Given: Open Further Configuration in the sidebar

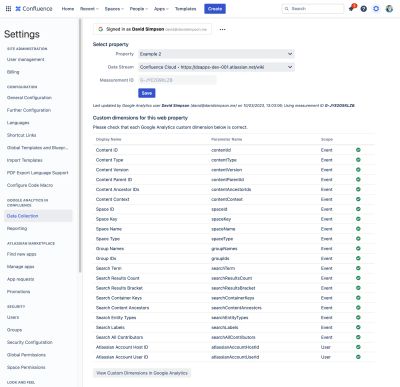Looking at the screenshot, I should pyautogui.click(x=29, y=110).
